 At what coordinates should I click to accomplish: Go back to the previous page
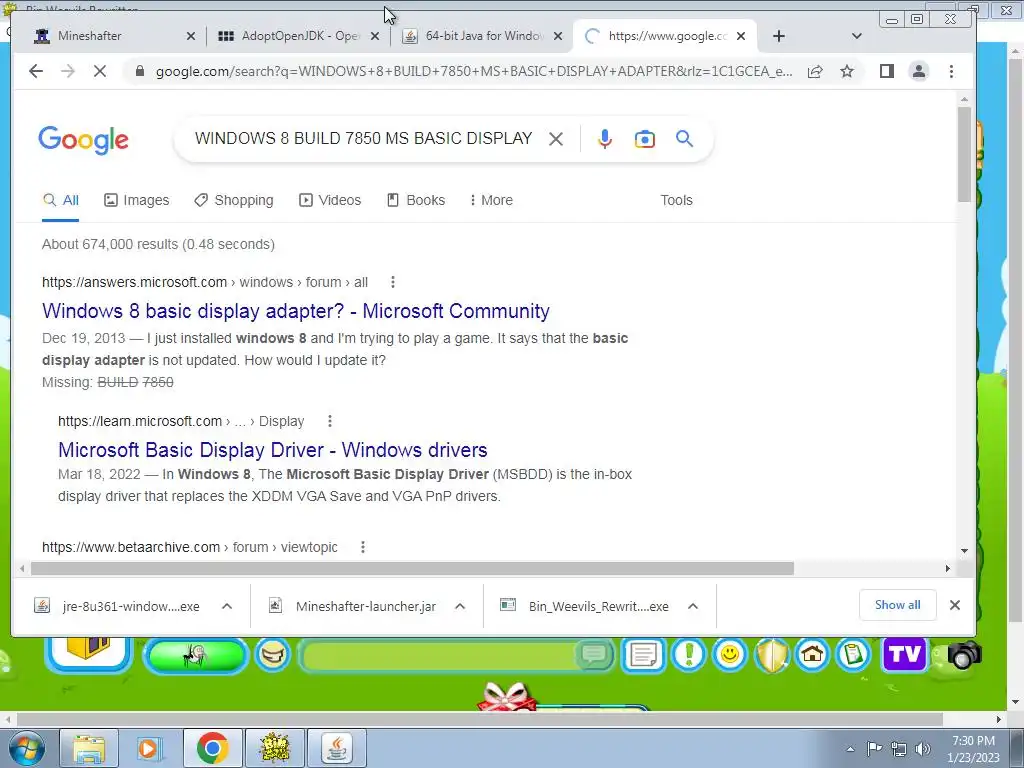pyautogui.click(x=36, y=71)
